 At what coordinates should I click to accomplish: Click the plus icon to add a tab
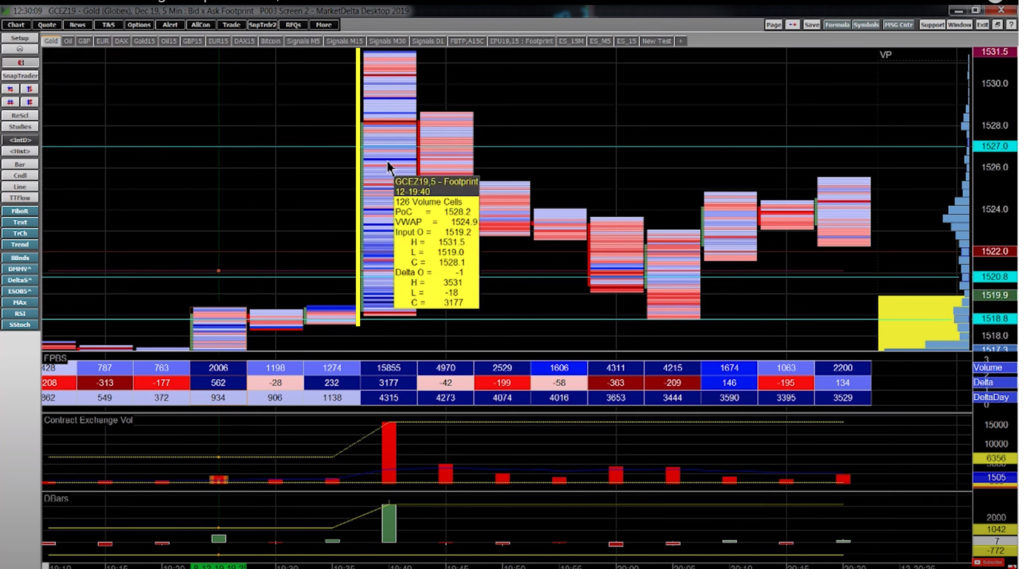(681, 41)
